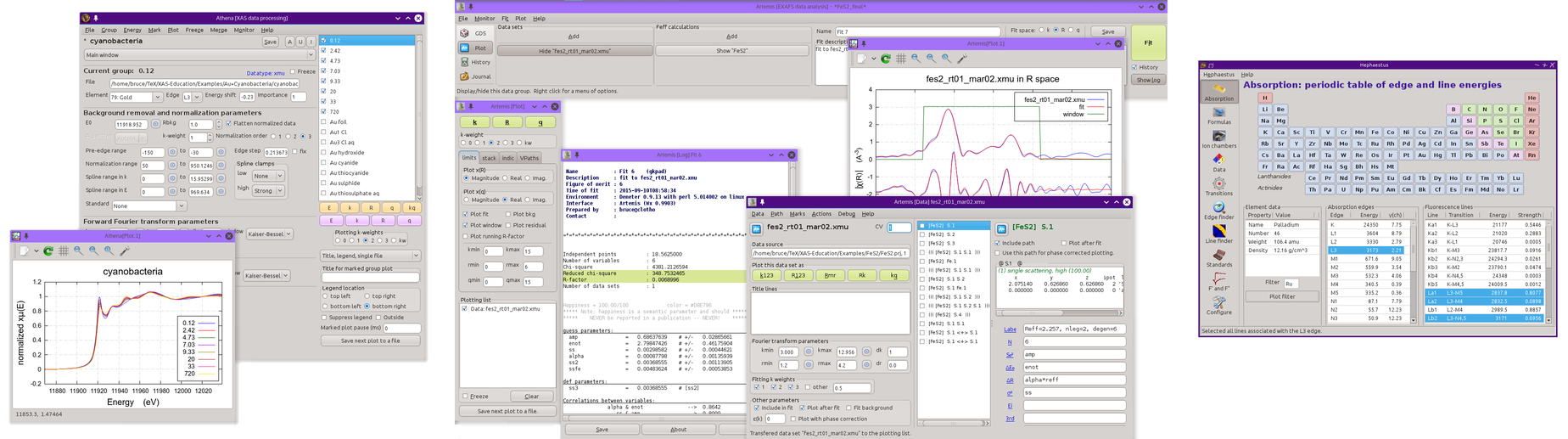Select the Au (gold) element cell
This screenshot has width=1568, height=439.
pos(1421,155)
